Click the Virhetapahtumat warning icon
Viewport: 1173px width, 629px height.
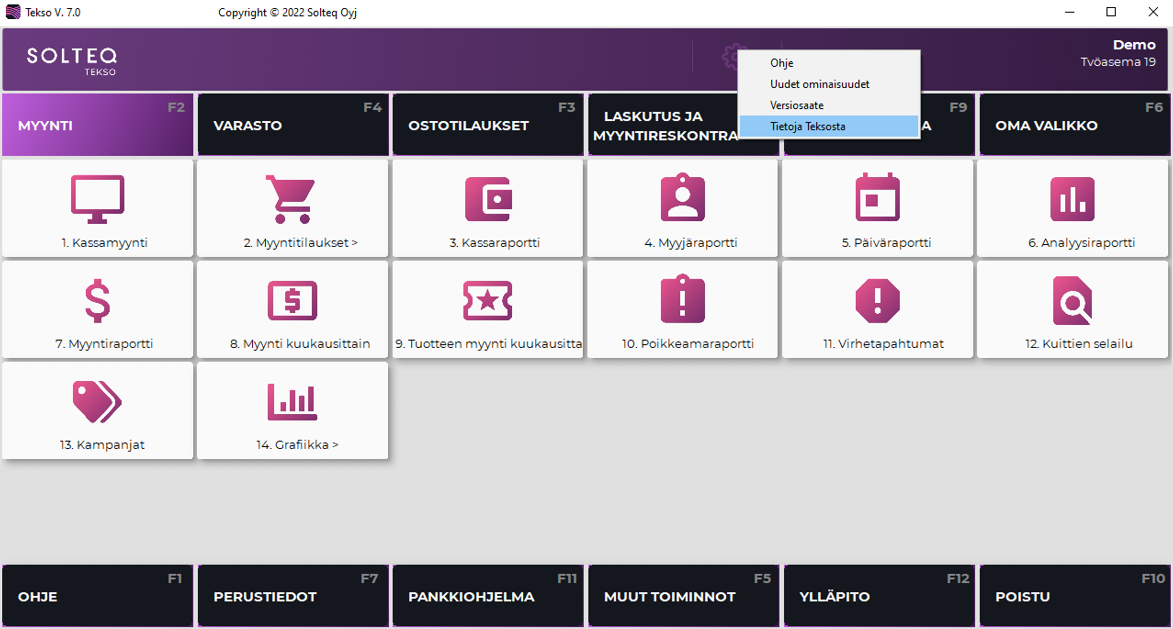(x=878, y=300)
